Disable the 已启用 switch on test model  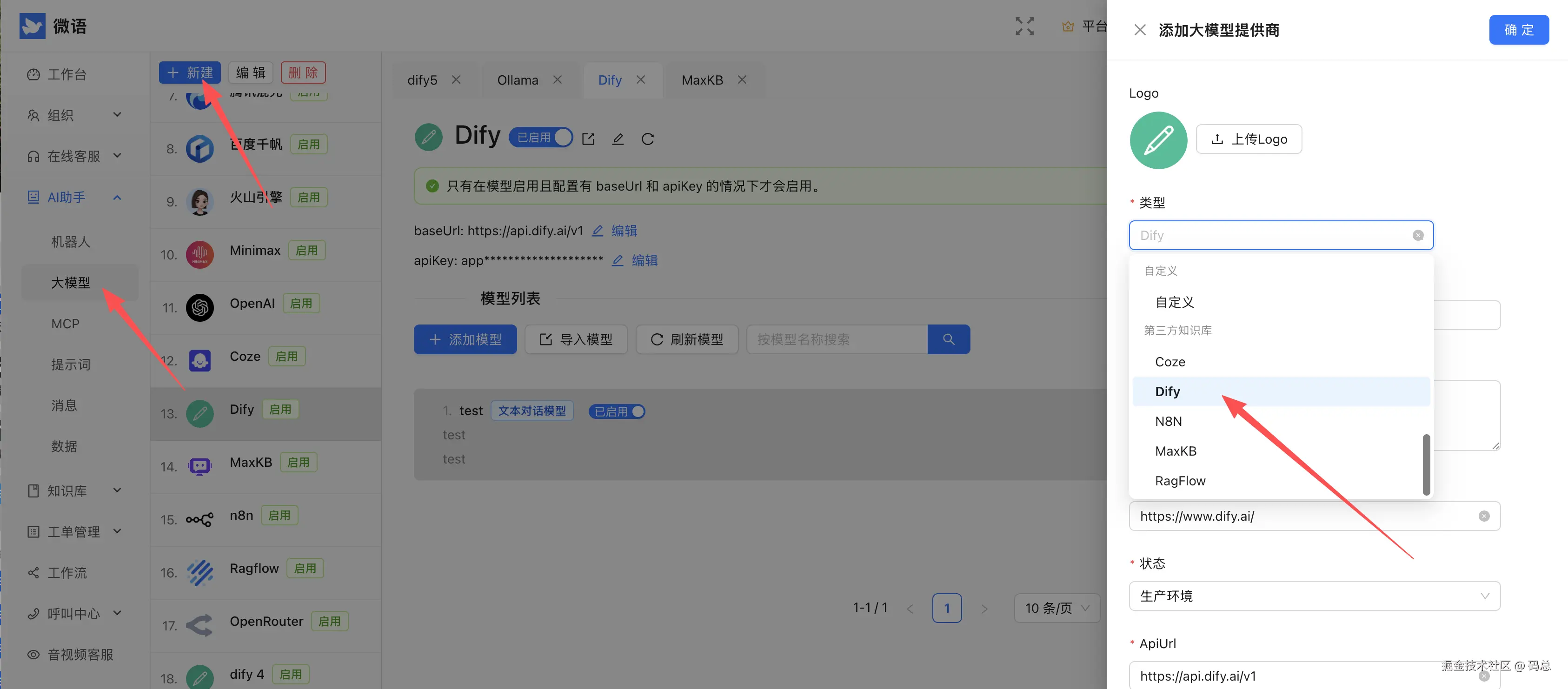[617, 411]
